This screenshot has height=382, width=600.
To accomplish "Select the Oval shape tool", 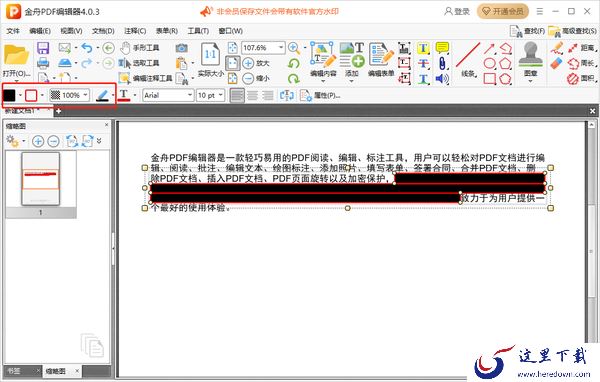I will coord(489,63).
